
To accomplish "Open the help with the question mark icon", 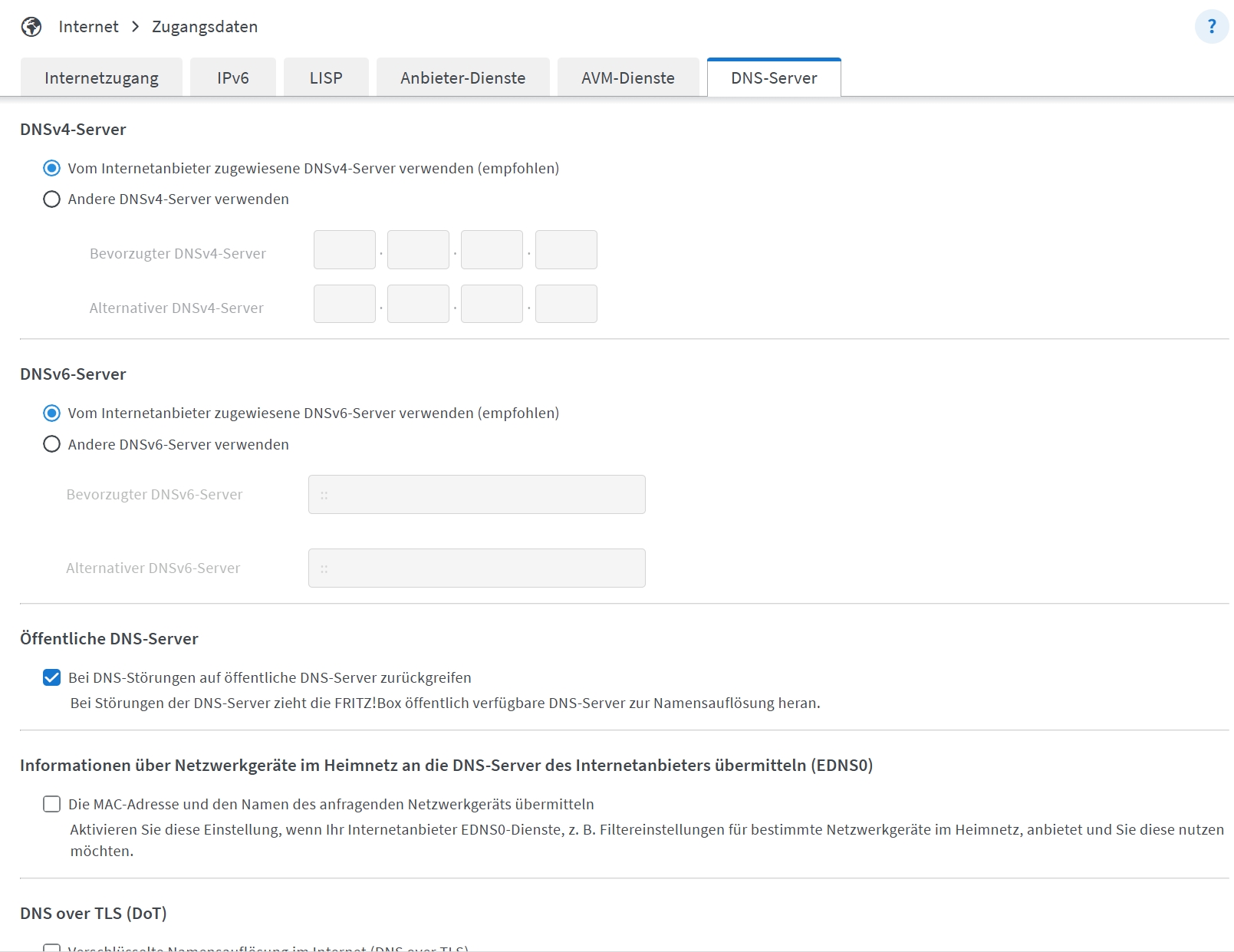I will (1210, 26).
